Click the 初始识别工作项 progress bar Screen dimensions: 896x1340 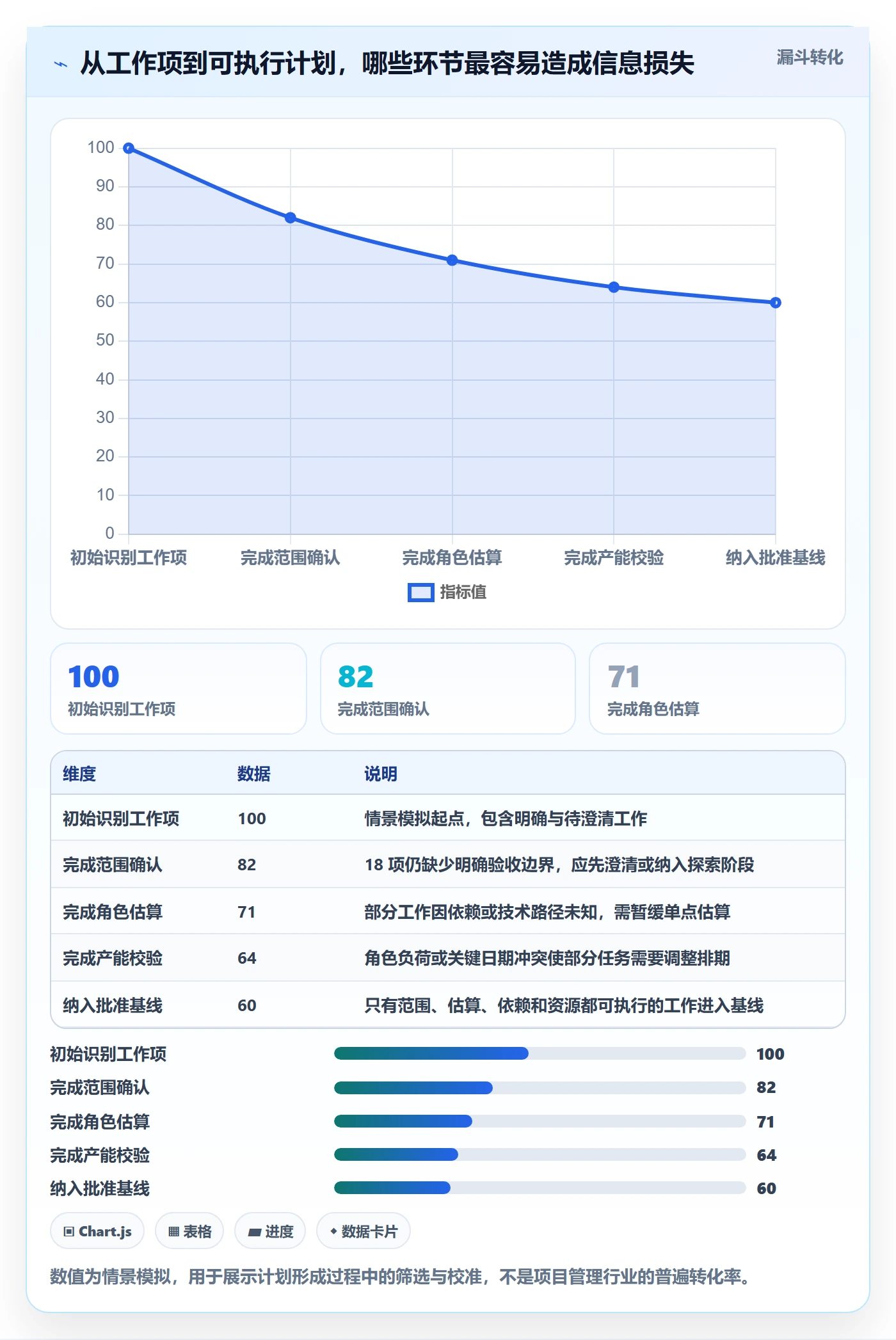click(540, 1053)
